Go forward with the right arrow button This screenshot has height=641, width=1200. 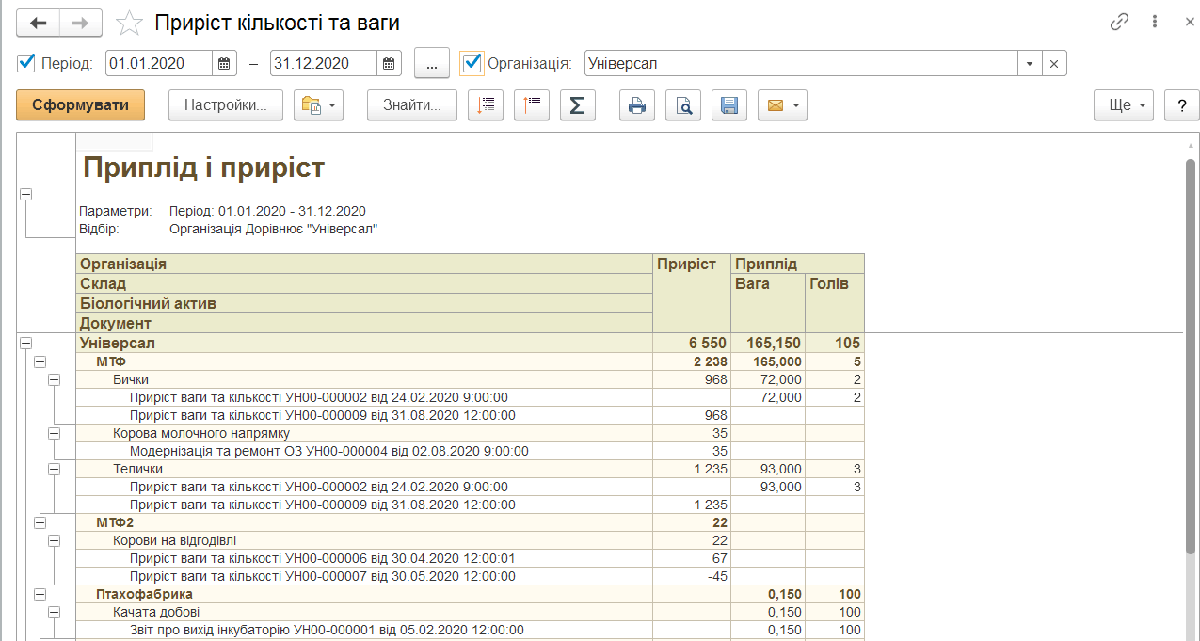pyautogui.click(x=81, y=22)
